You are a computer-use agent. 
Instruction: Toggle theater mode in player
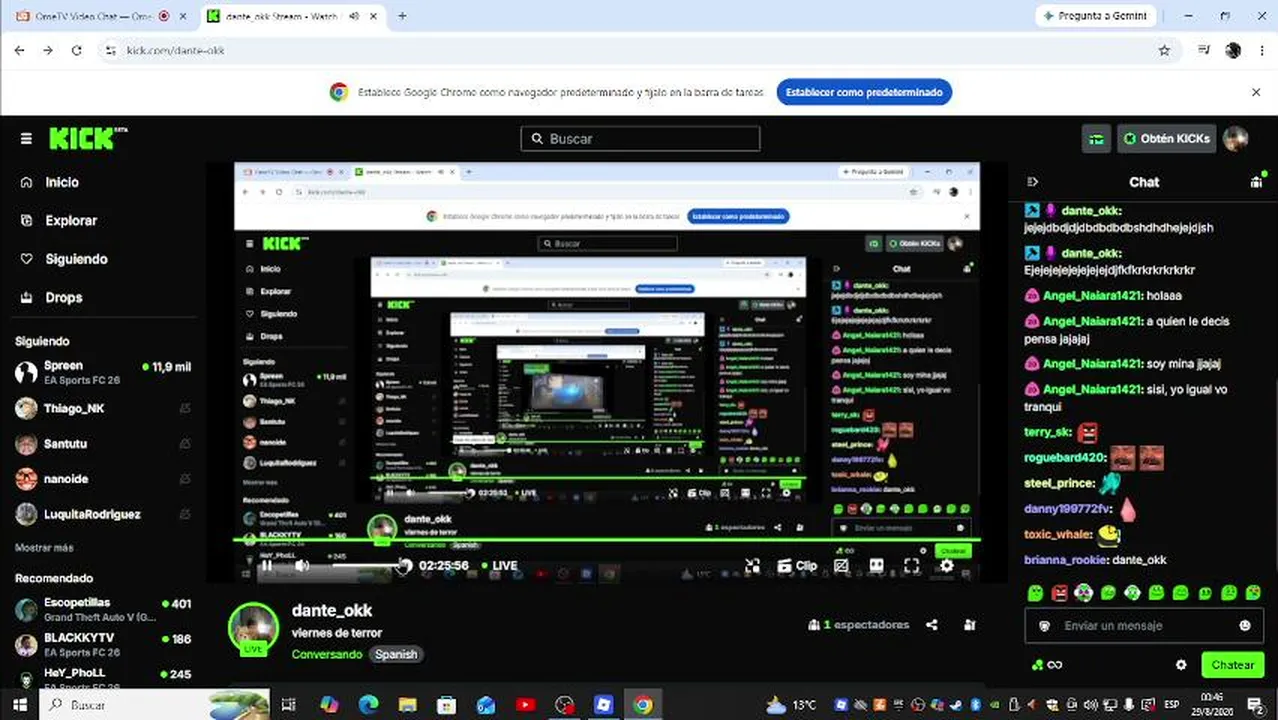coord(876,566)
